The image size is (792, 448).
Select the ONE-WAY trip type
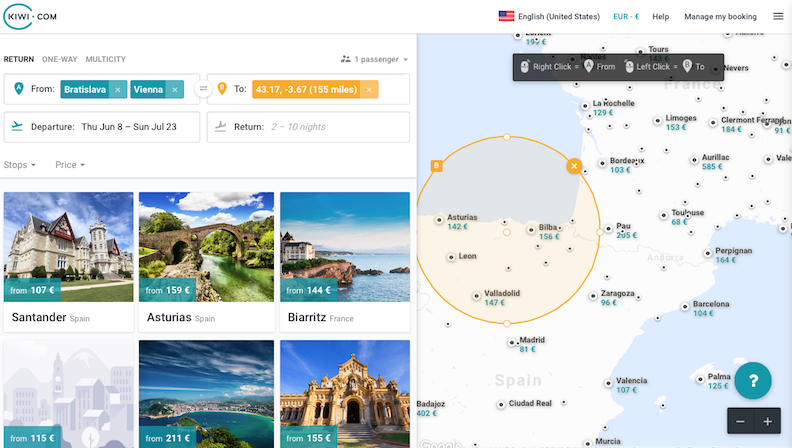pyautogui.click(x=60, y=59)
